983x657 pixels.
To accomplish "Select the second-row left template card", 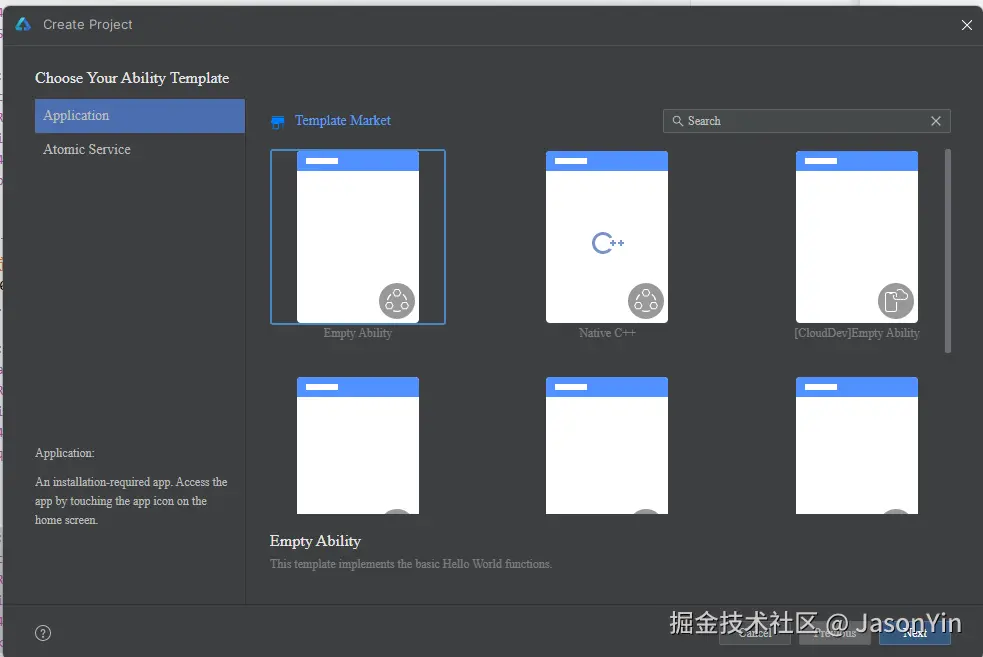I will coord(357,446).
